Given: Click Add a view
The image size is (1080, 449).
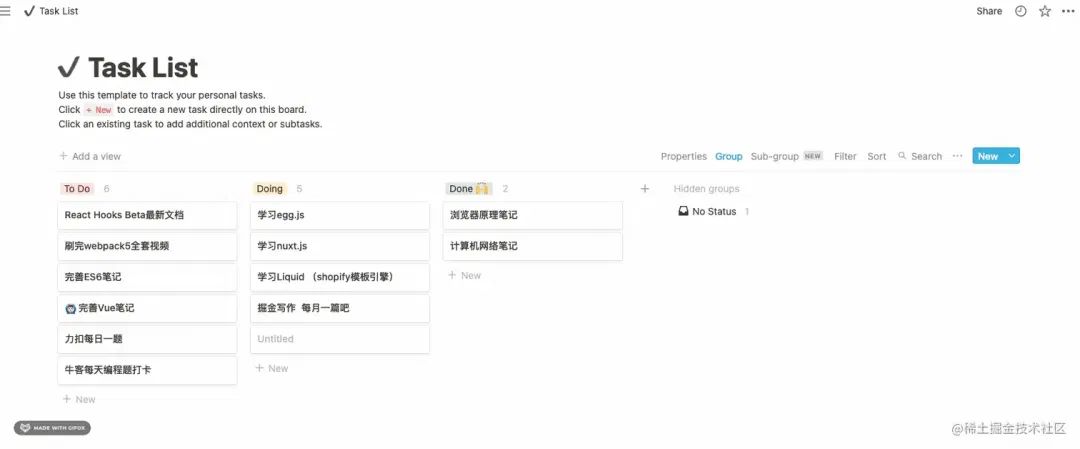Looking at the screenshot, I should [90, 156].
